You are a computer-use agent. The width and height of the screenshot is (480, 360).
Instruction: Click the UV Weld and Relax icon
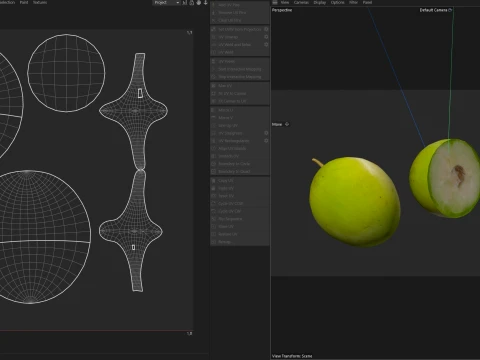coord(214,45)
